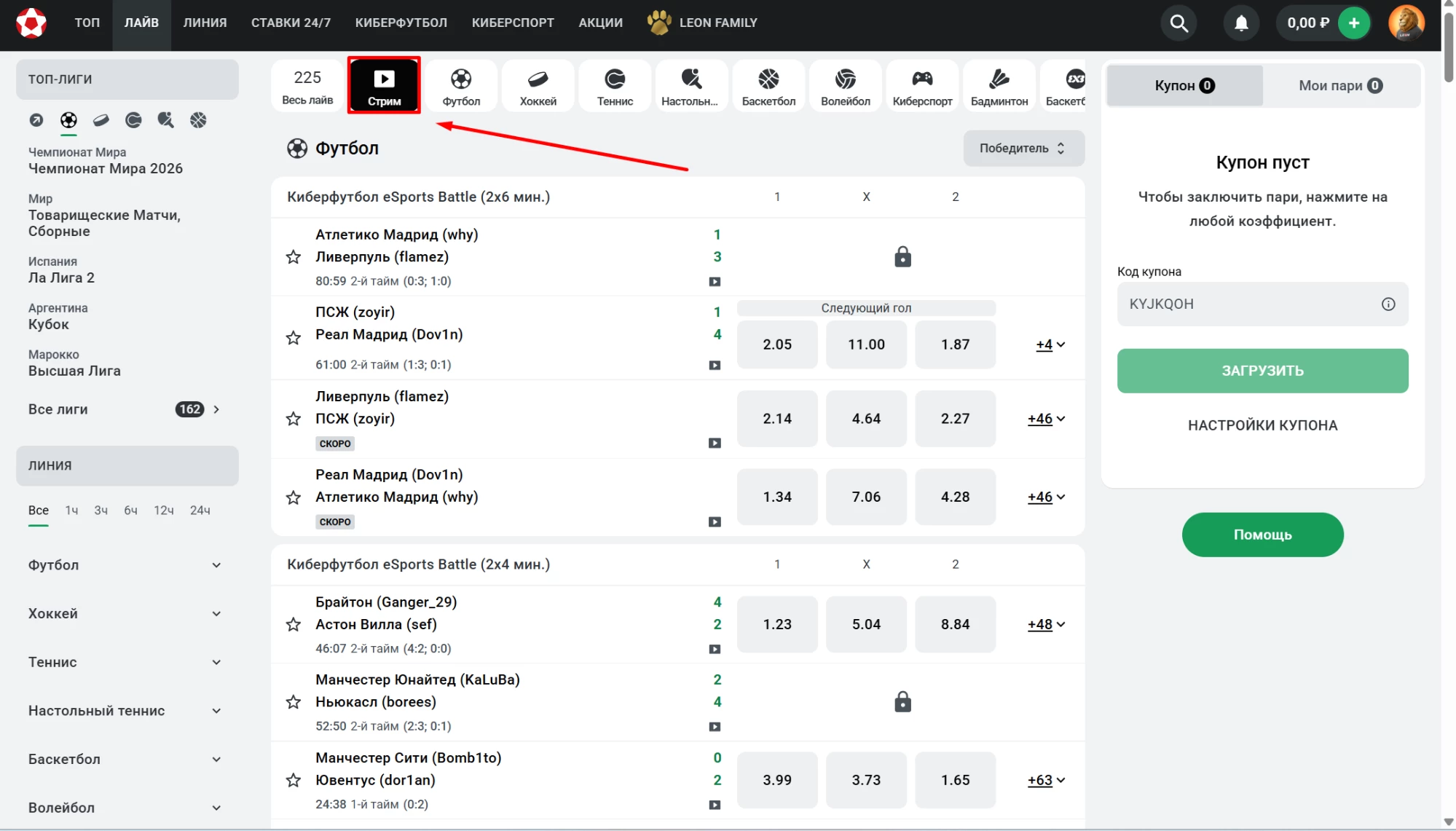Click the table tennis icon under Топ-лиги
The image size is (1456, 831).
click(x=166, y=120)
